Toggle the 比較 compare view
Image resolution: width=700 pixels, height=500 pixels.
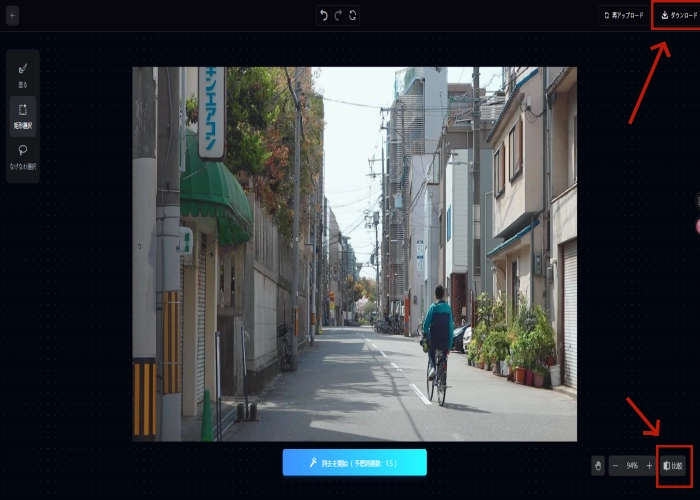(673, 466)
